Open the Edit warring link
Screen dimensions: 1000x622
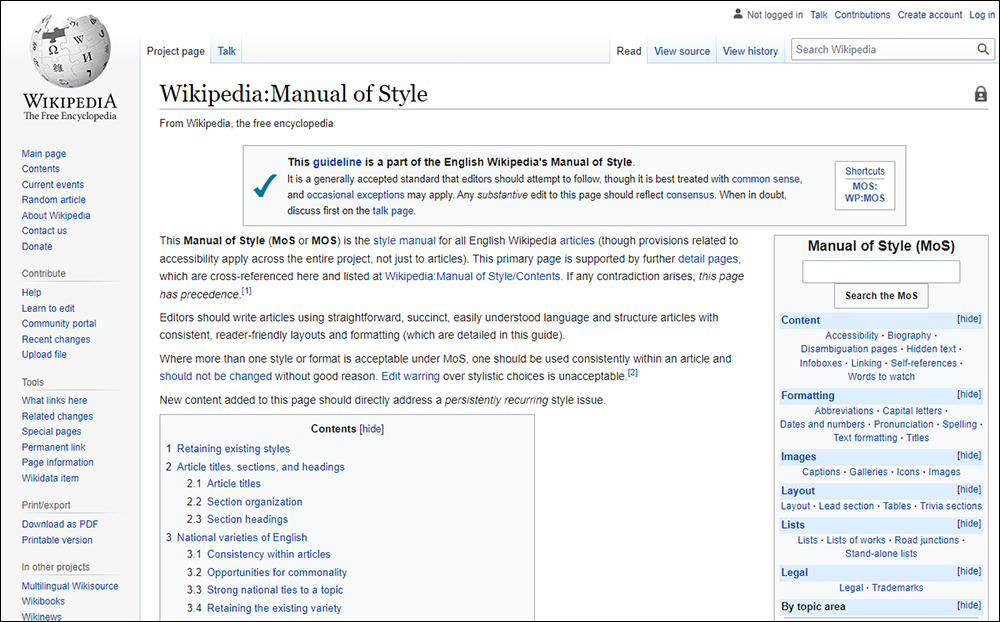410,376
